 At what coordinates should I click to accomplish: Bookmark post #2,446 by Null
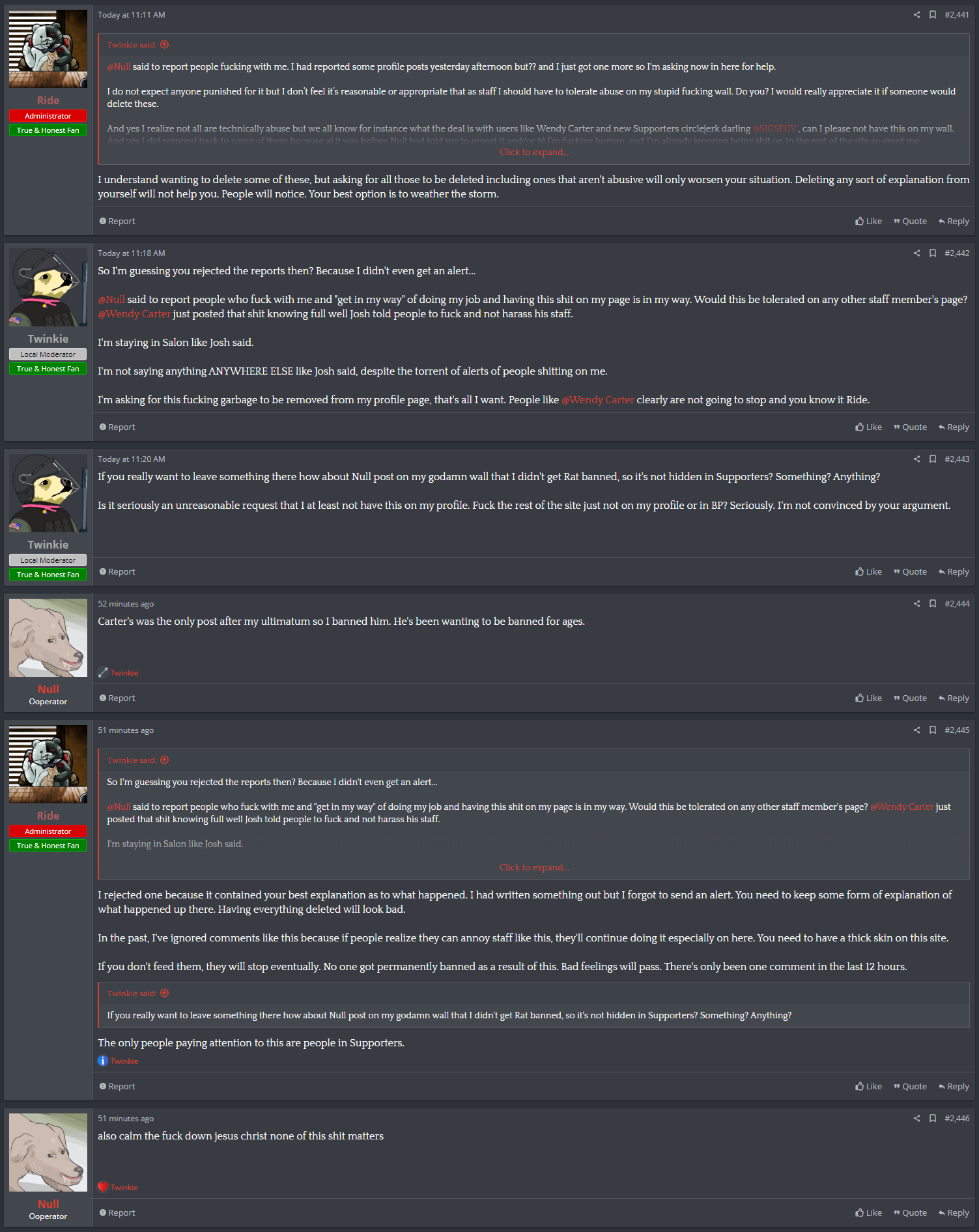tap(932, 1119)
